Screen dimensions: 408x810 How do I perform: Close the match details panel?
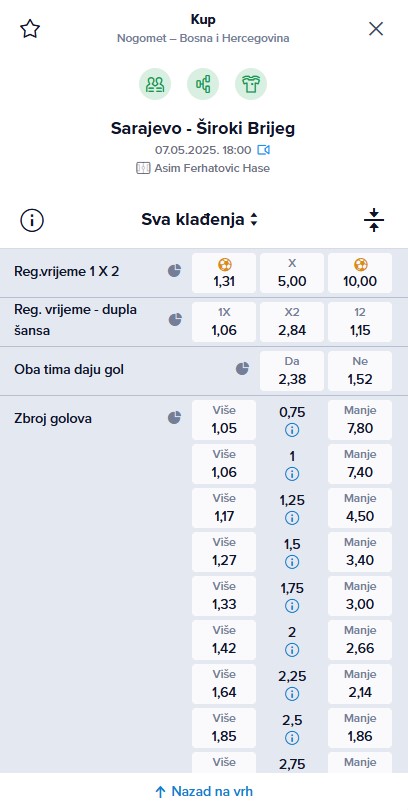(x=376, y=29)
